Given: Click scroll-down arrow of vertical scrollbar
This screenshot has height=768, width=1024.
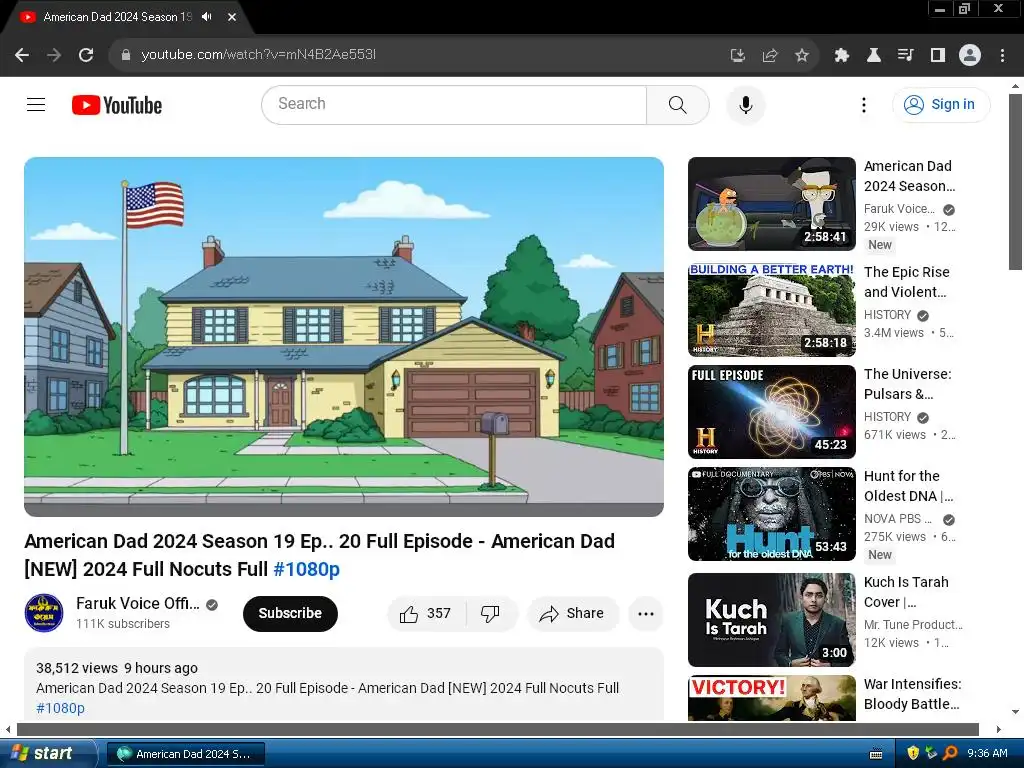Looking at the screenshot, I should pyautogui.click(x=1015, y=712).
